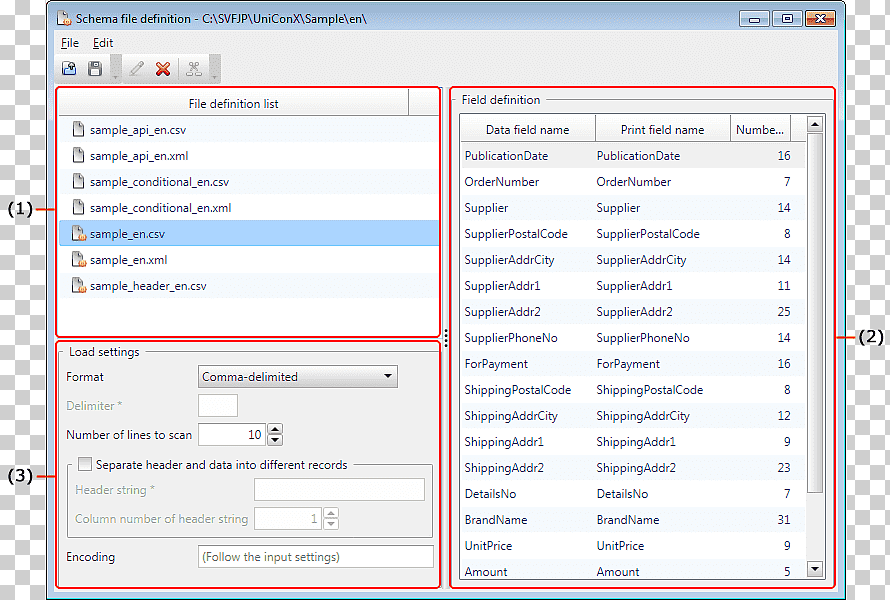Click the pencil edit toolbar icon
The image size is (890, 600).
pyautogui.click(x=137, y=69)
